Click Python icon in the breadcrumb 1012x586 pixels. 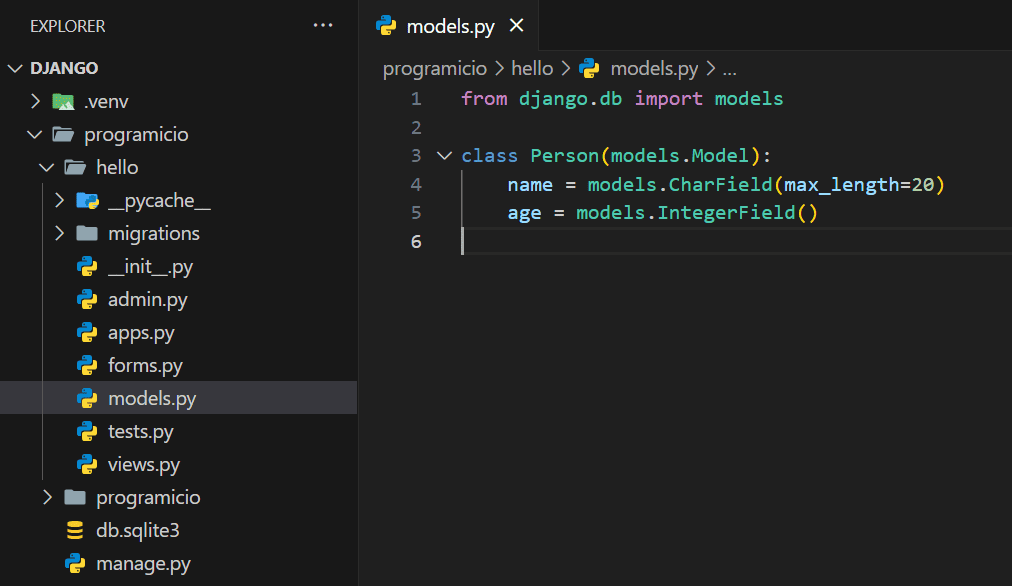[589, 68]
